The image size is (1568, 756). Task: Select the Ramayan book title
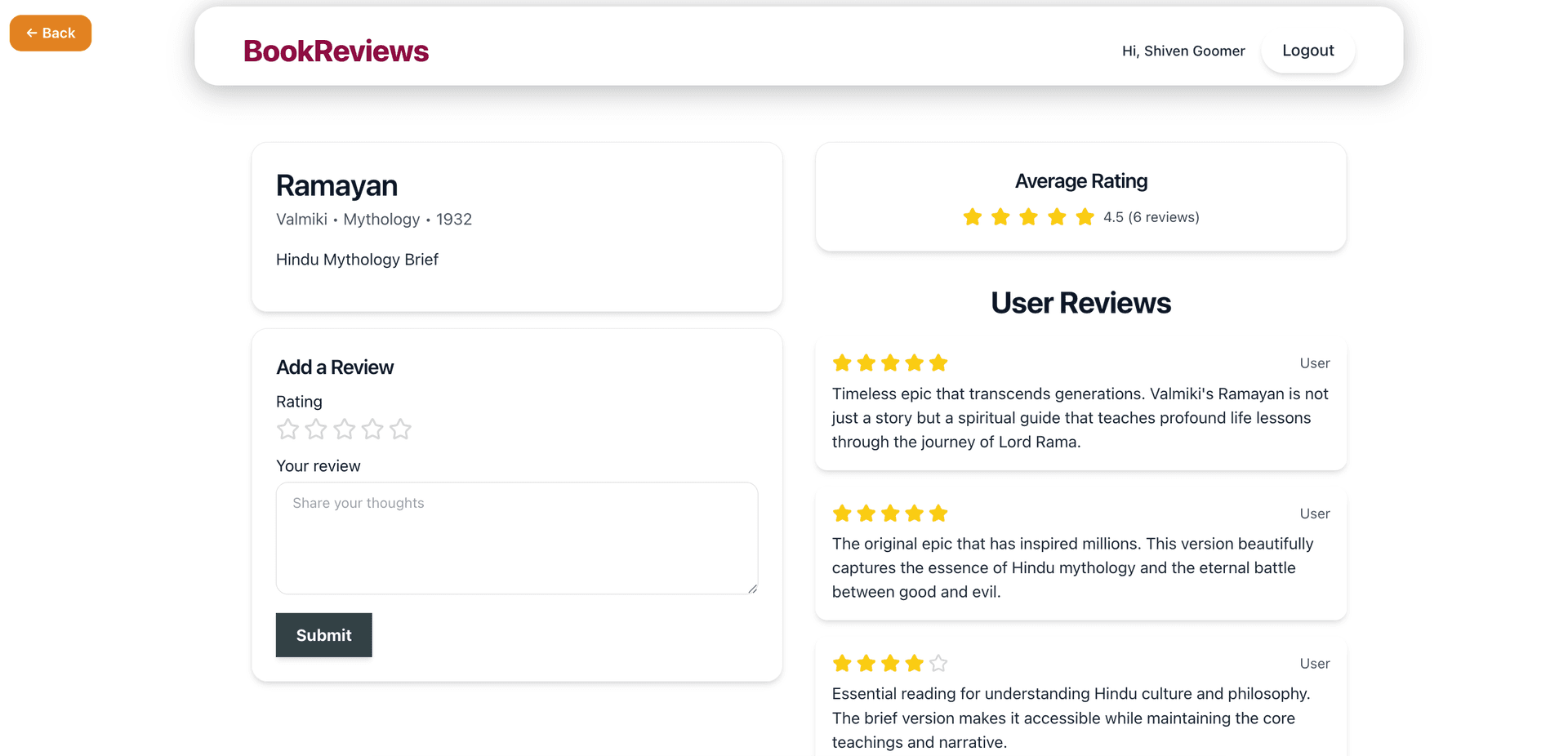coord(336,185)
